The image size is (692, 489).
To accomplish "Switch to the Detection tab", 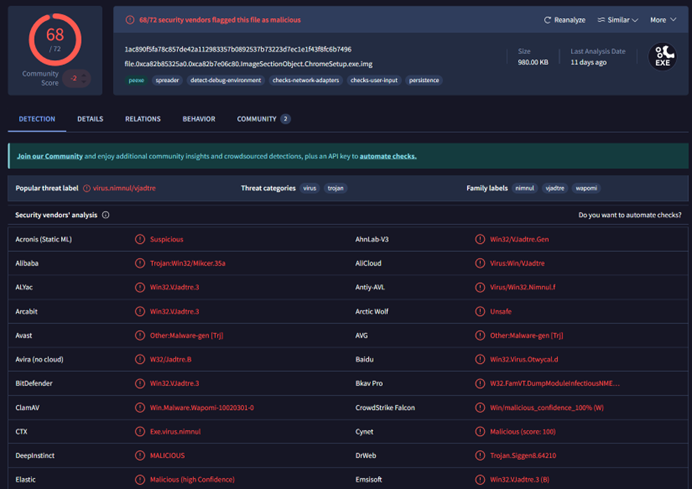I will (37, 119).
